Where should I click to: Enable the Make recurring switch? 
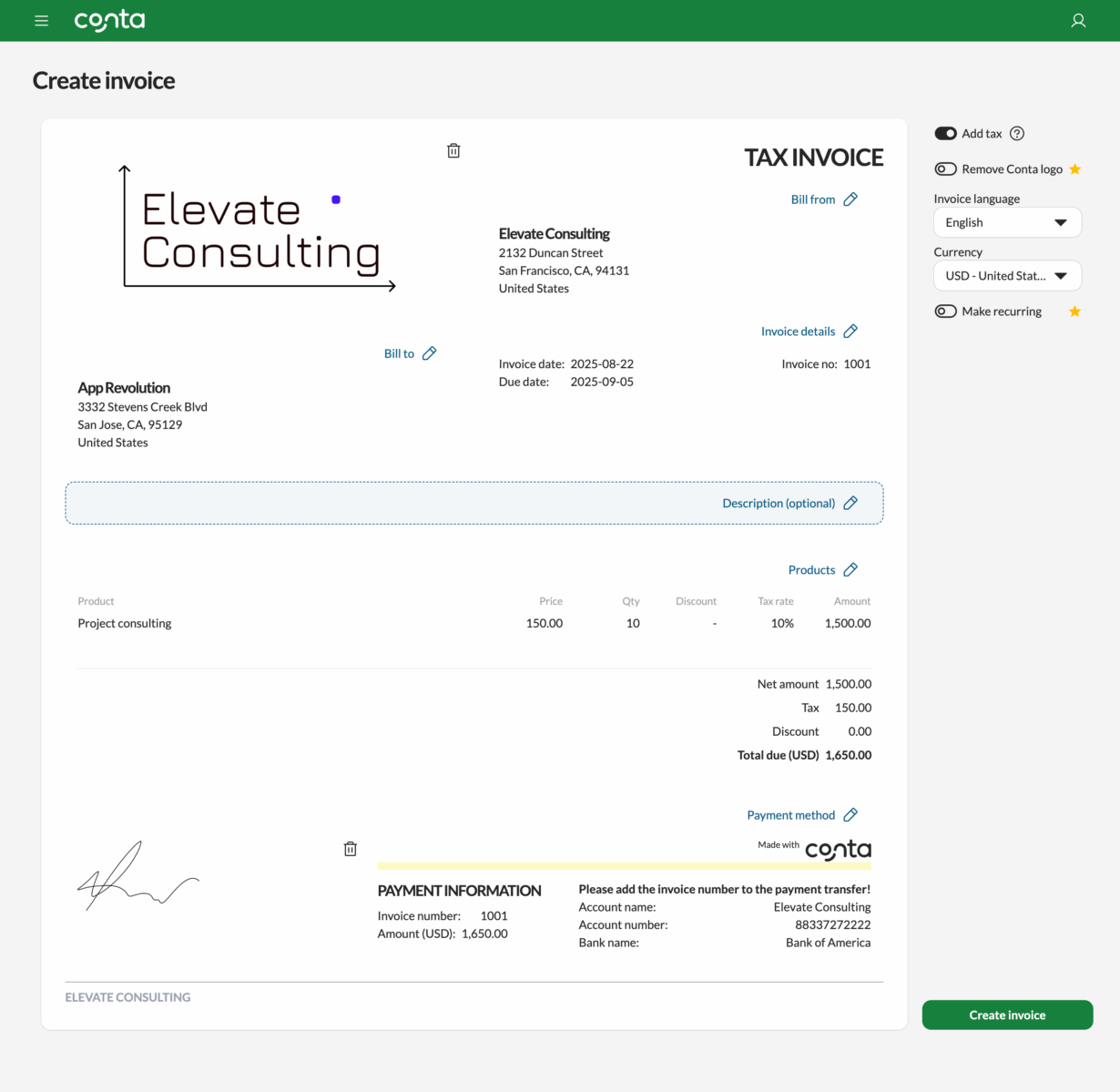945,311
